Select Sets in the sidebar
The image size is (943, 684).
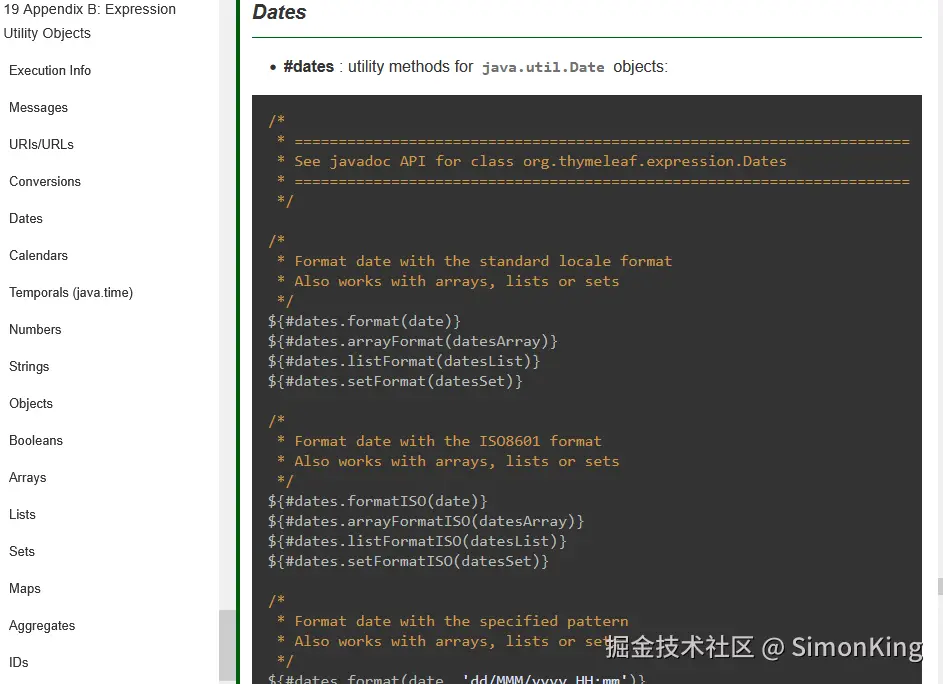click(22, 552)
